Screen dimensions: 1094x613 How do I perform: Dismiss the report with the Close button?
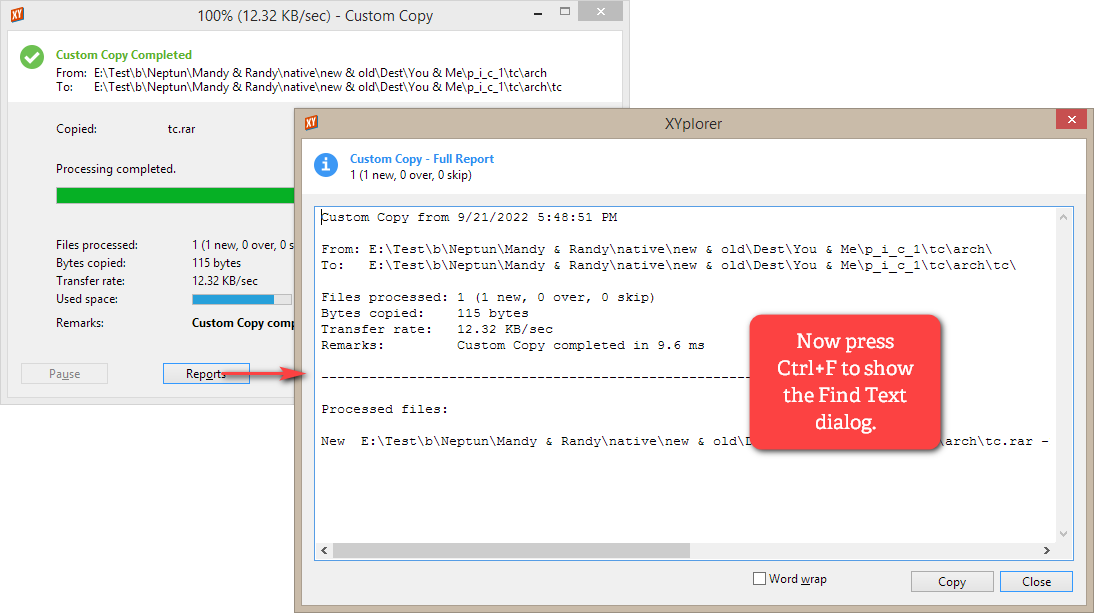pos(1035,582)
